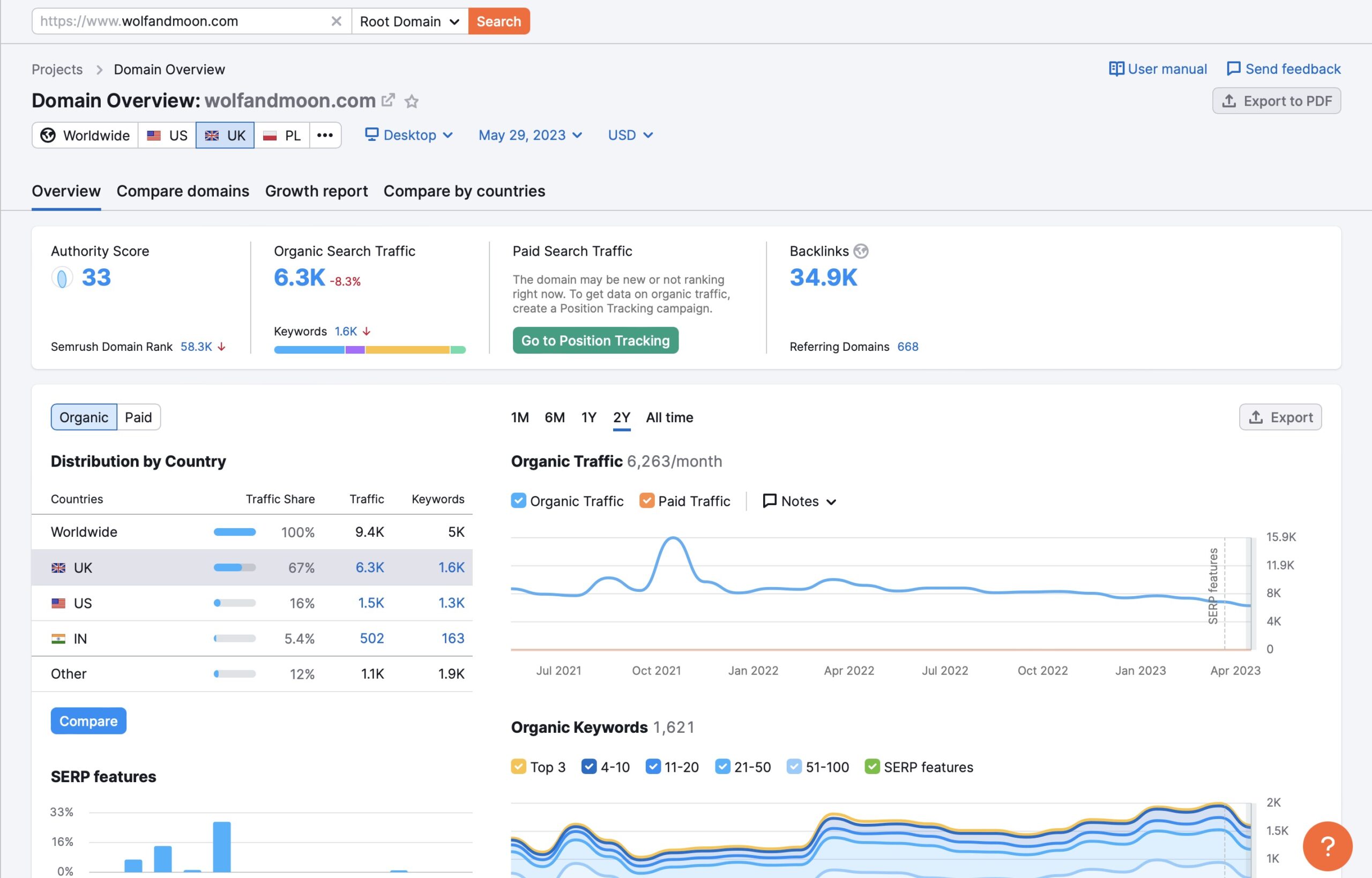Select 6M time range
1372x878 pixels.
click(554, 417)
